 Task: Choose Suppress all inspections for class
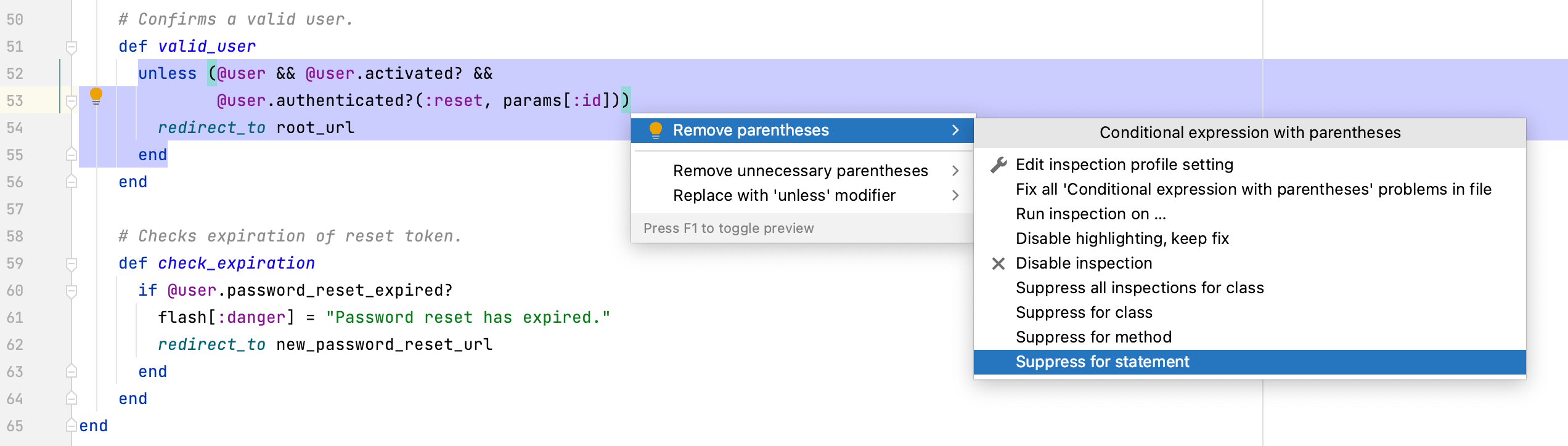point(1139,288)
